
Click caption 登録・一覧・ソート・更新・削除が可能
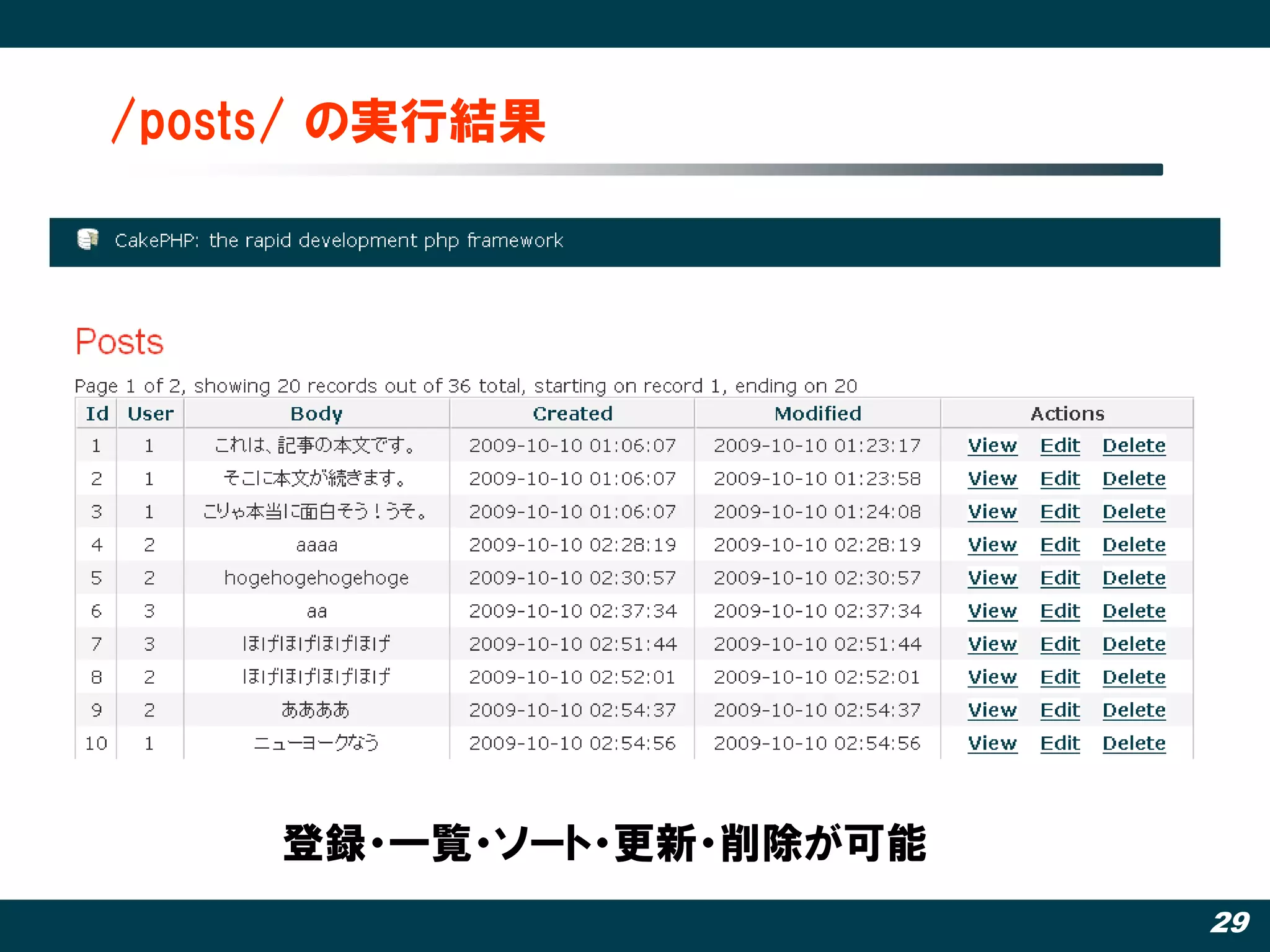pos(605,843)
